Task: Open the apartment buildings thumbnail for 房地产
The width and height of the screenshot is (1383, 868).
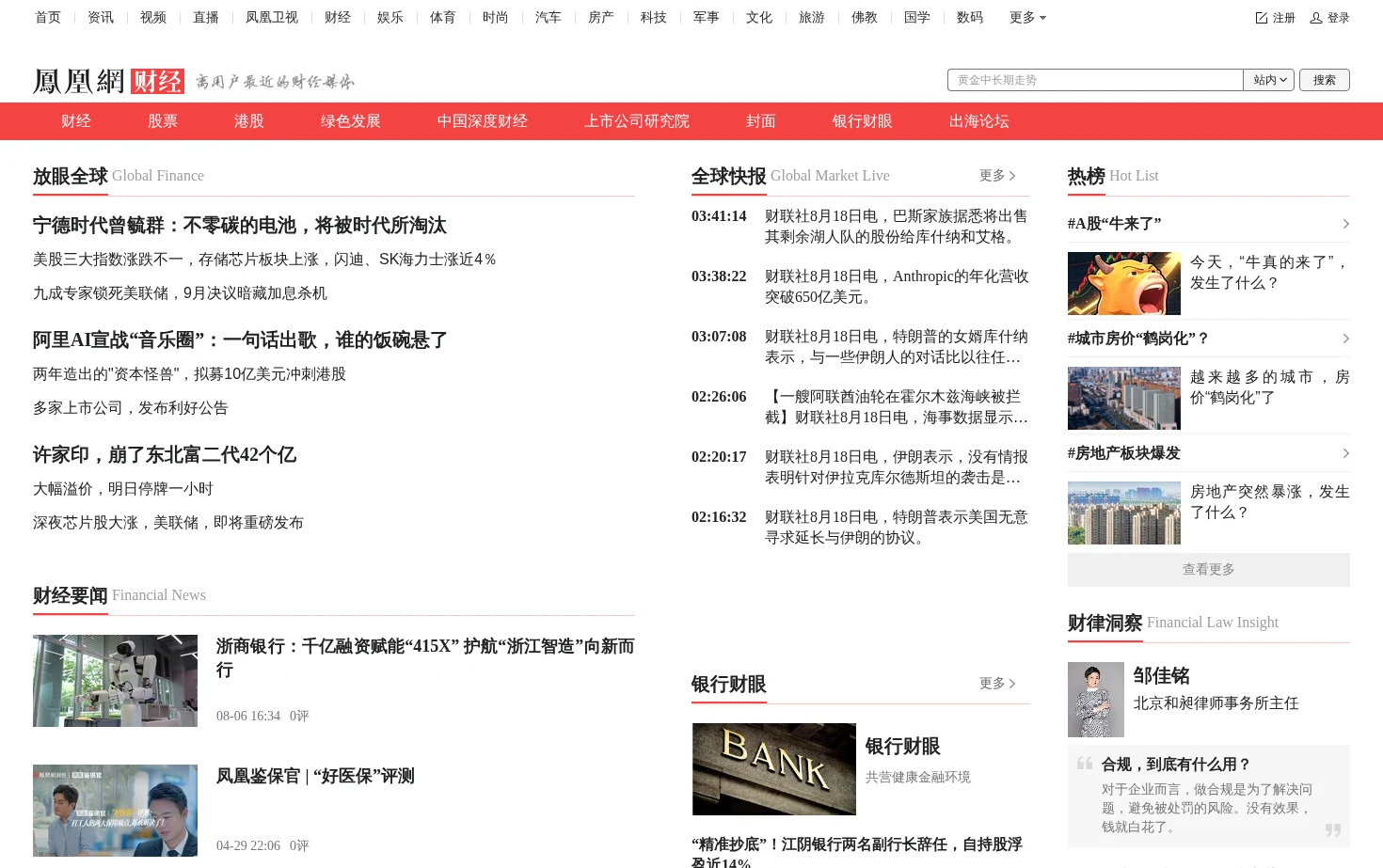Action: pos(1124,513)
